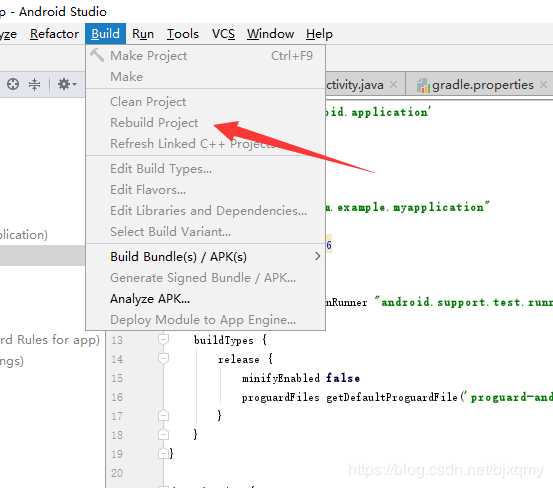Choose Generate Signed Bundle / APK
This screenshot has width=553, height=488.
(205, 278)
